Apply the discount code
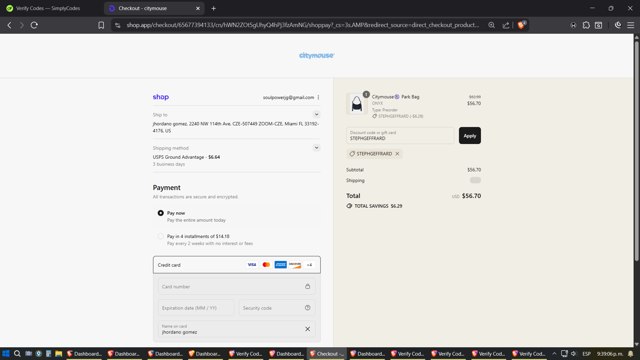 pyautogui.click(x=470, y=136)
